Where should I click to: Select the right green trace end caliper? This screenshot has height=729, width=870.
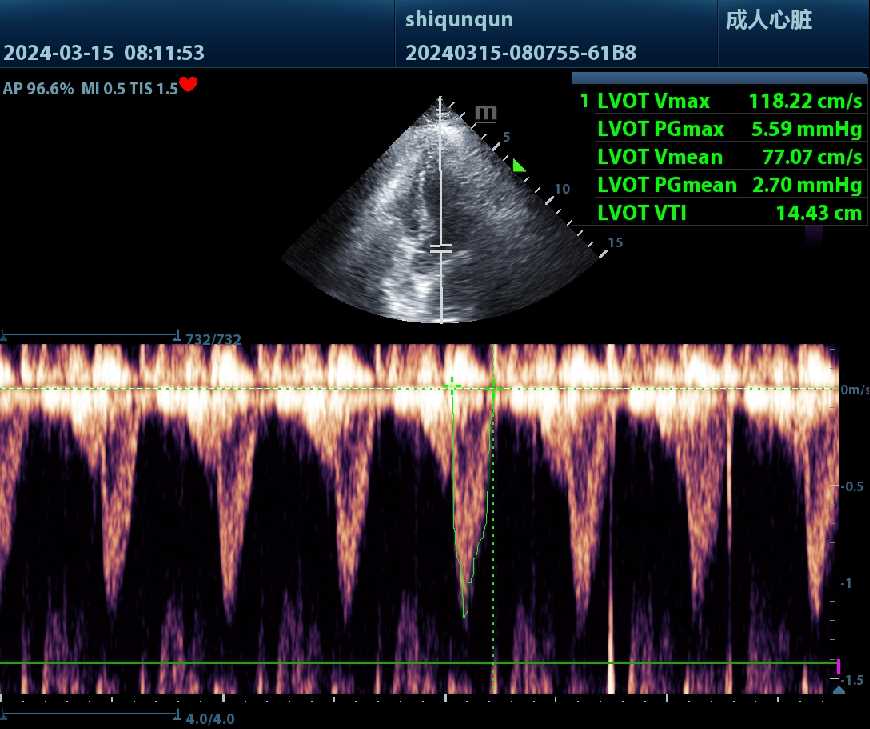point(493,387)
